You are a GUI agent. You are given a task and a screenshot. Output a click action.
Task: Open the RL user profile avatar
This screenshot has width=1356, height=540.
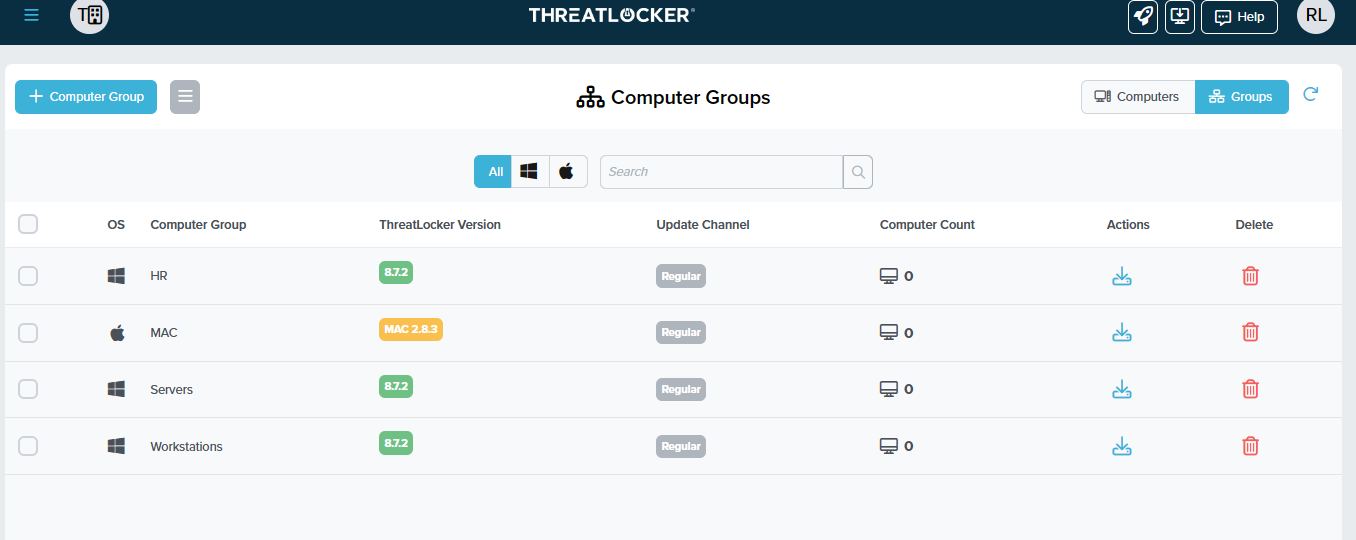[1316, 15]
